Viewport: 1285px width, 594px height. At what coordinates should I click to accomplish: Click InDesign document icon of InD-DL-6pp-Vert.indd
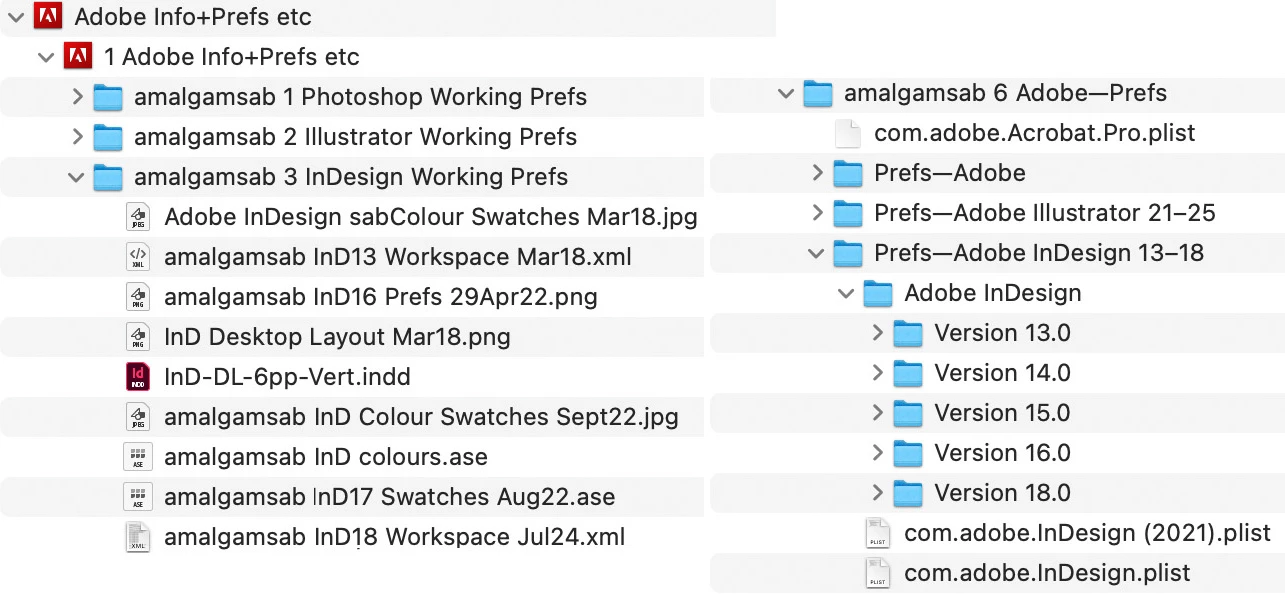(x=138, y=376)
